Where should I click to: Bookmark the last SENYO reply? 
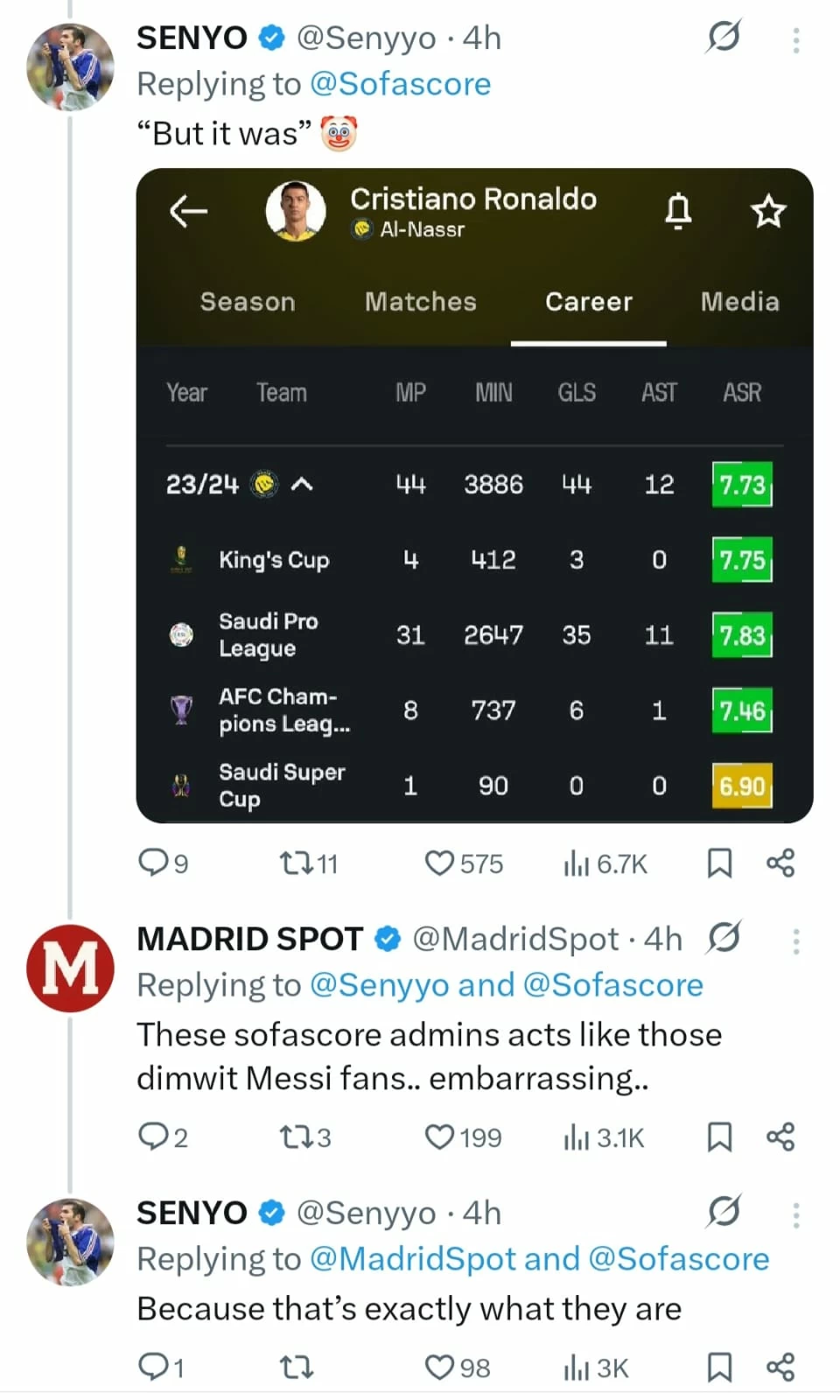[718, 1367]
